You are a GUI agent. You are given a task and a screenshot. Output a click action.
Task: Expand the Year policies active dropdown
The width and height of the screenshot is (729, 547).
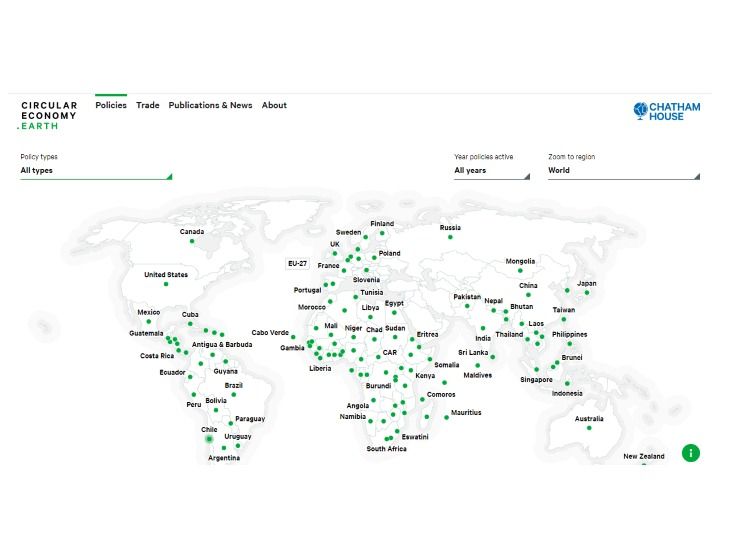point(491,171)
